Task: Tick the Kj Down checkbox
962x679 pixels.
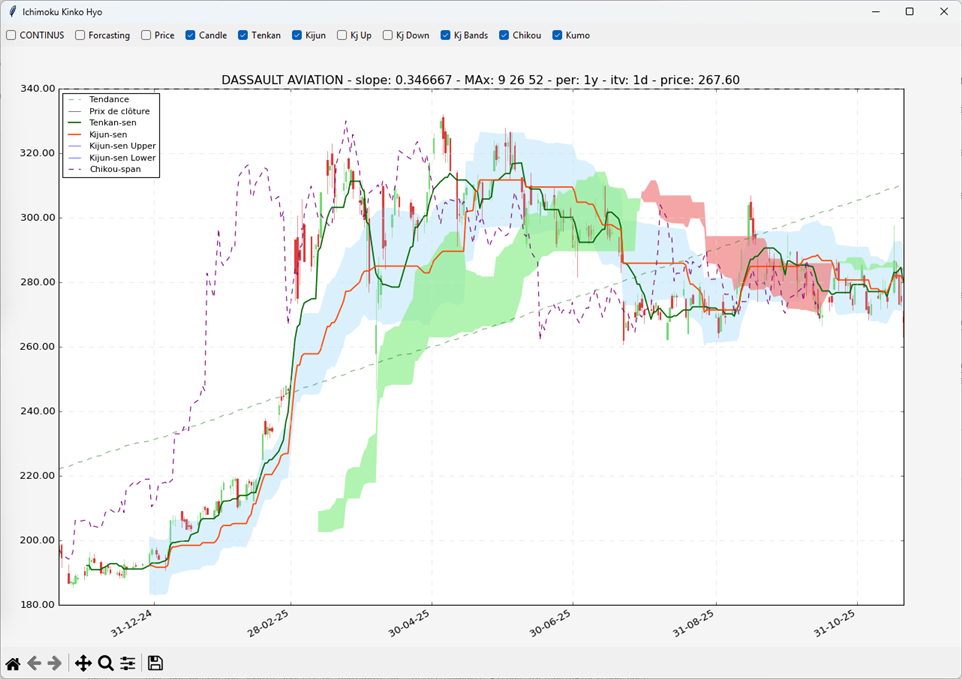Action: tap(389, 35)
